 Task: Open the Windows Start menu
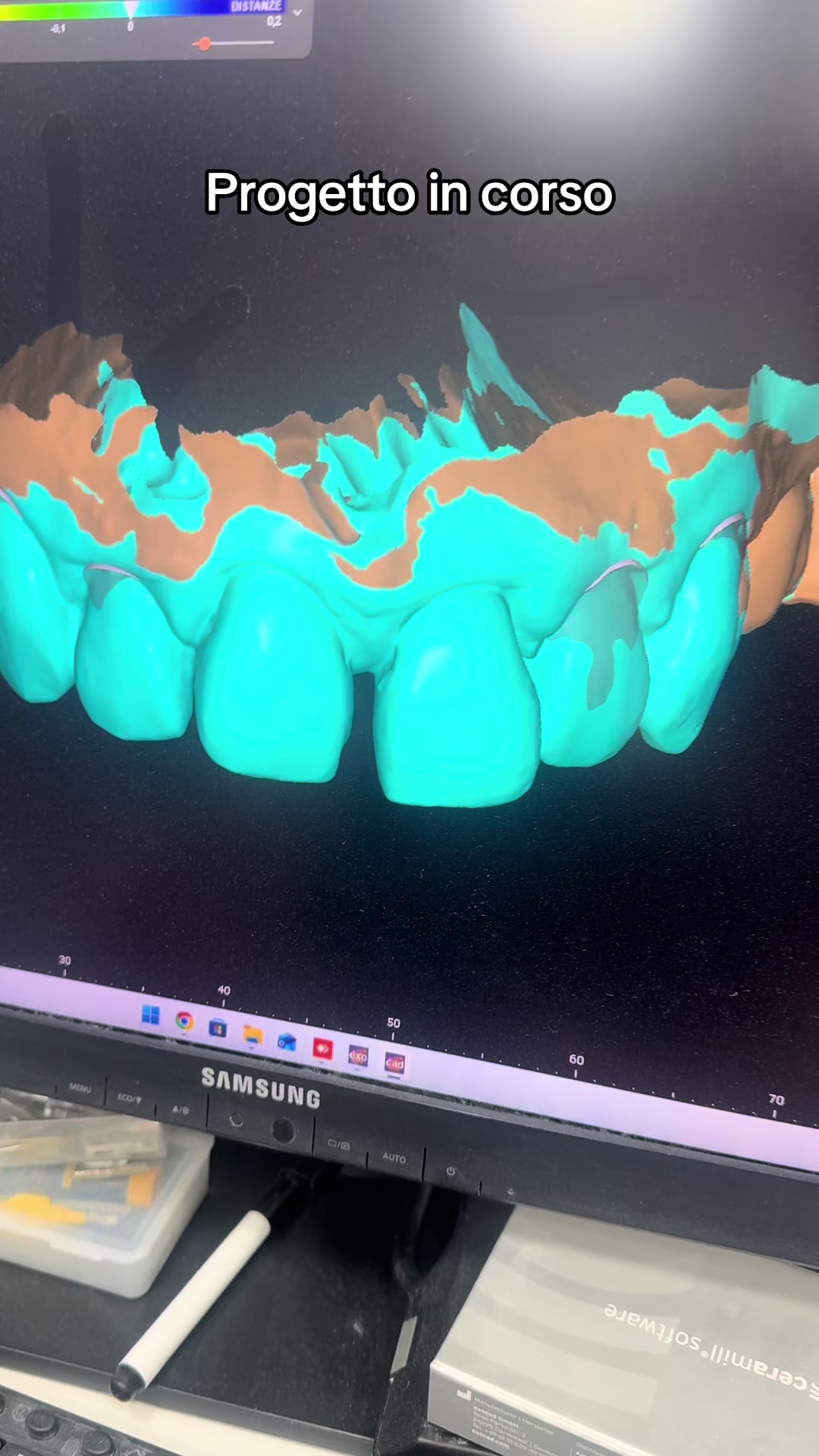(151, 1015)
